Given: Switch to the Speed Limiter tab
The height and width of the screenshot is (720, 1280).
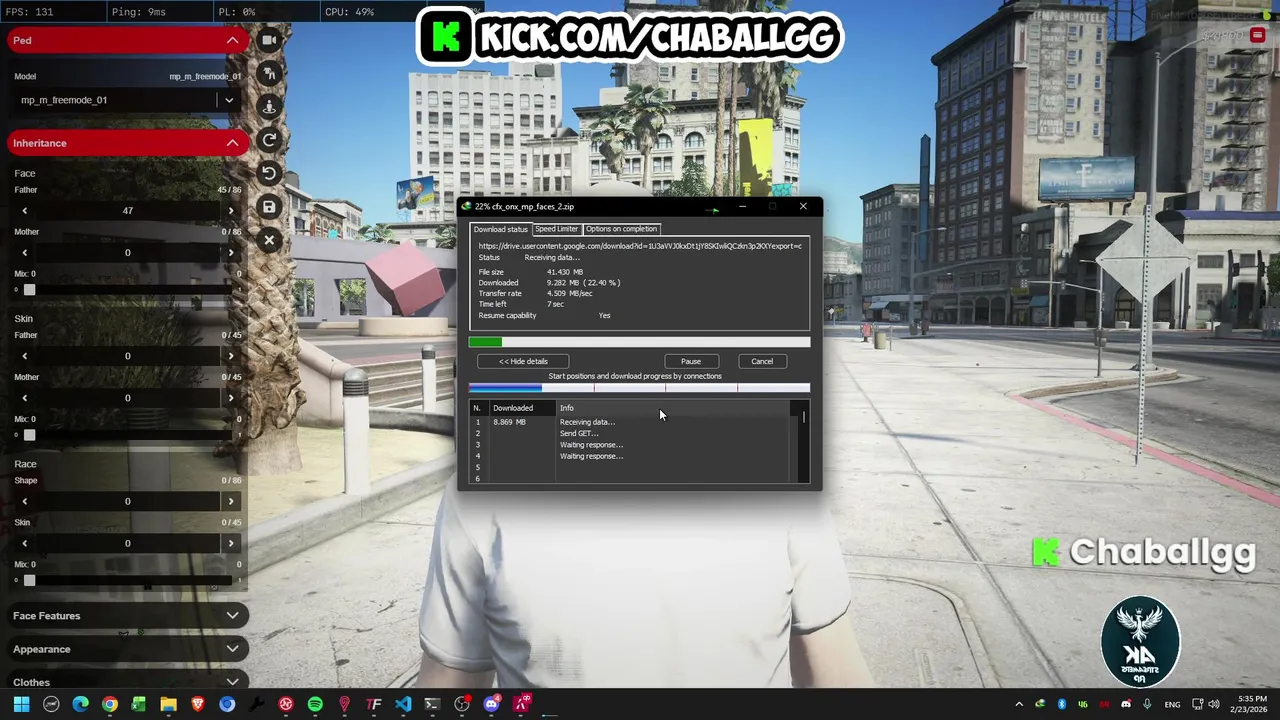Looking at the screenshot, I should (x=556, y=229).
